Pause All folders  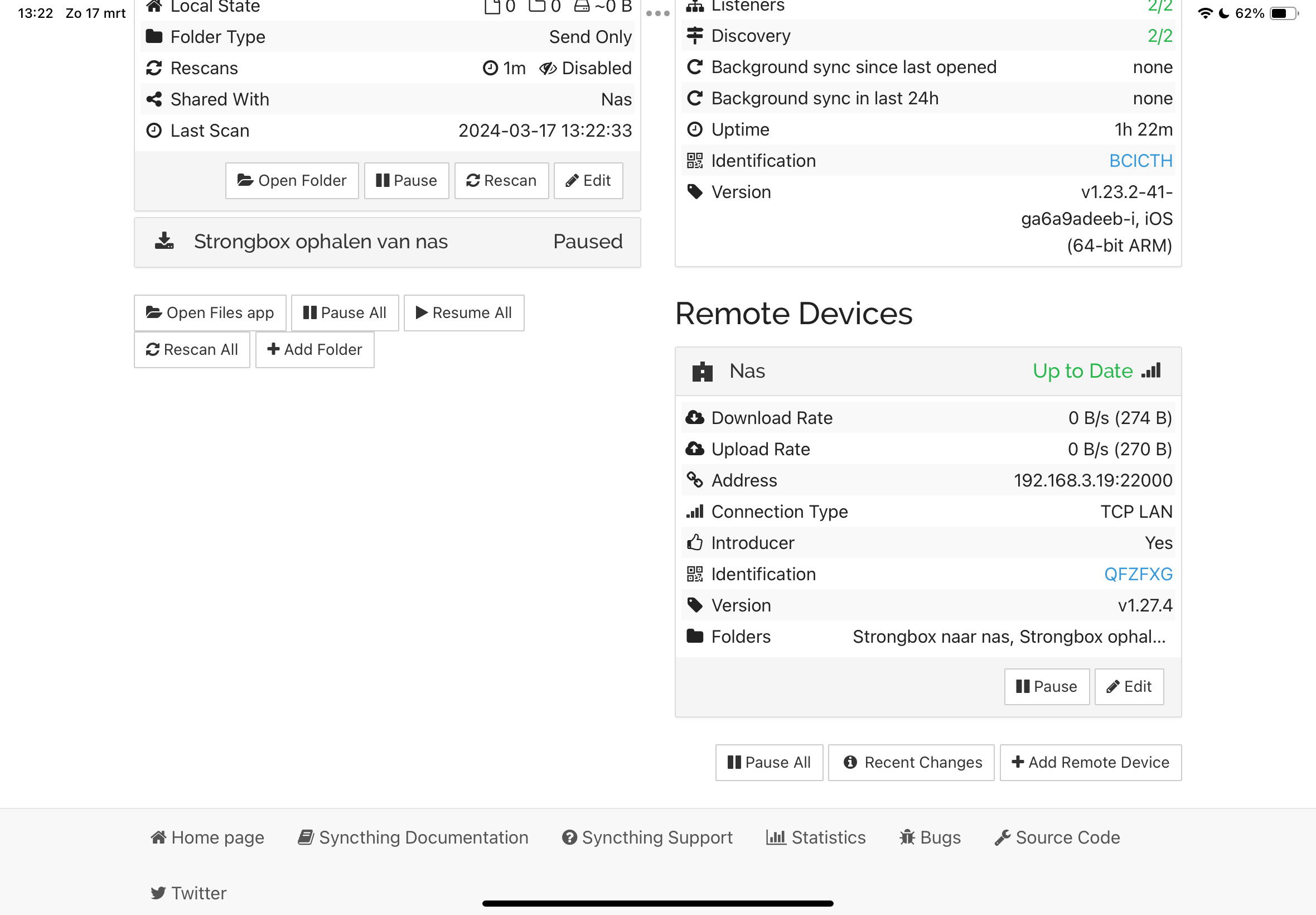point(345,313)
